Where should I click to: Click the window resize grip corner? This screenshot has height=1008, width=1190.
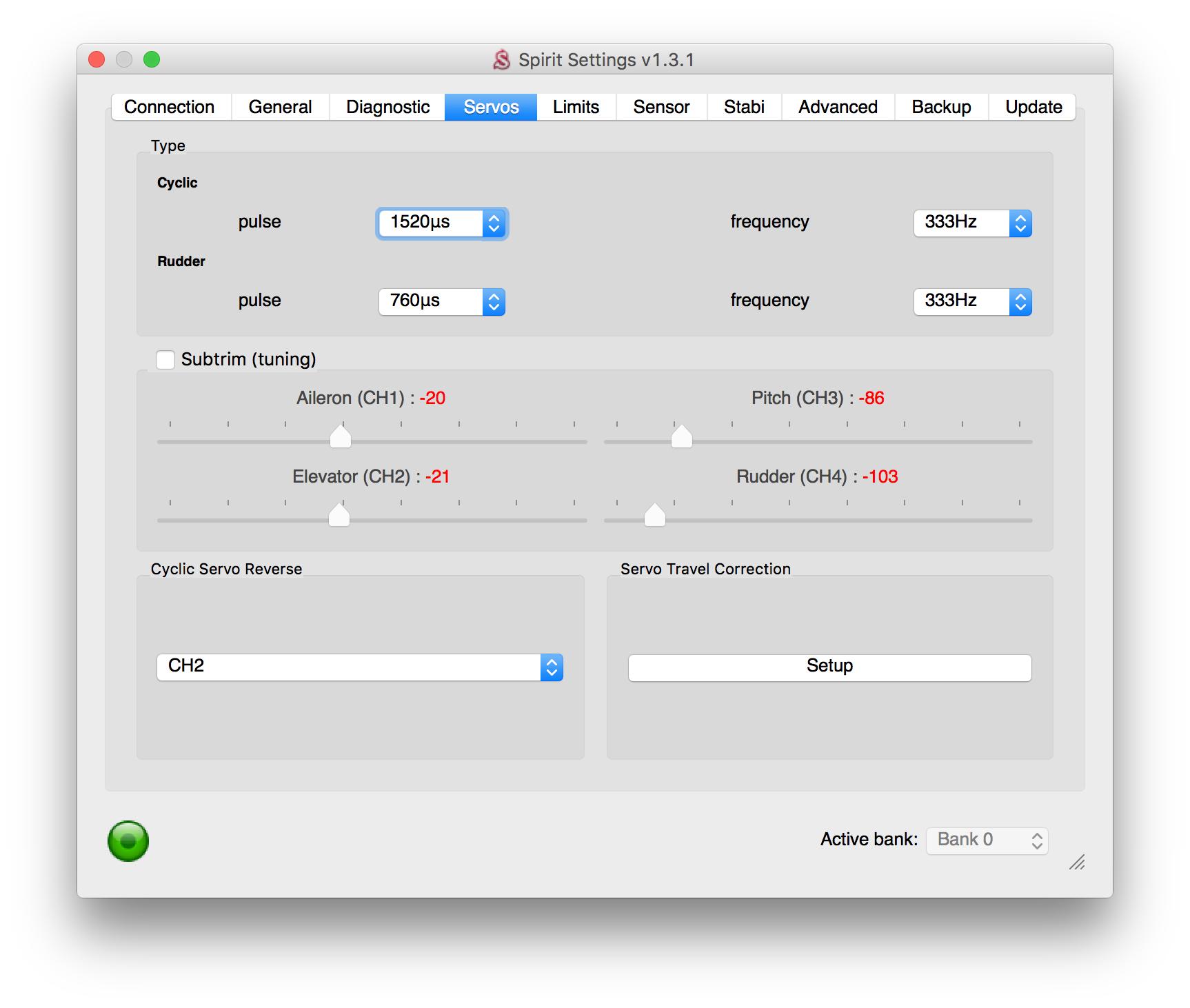coord(1077,862)
